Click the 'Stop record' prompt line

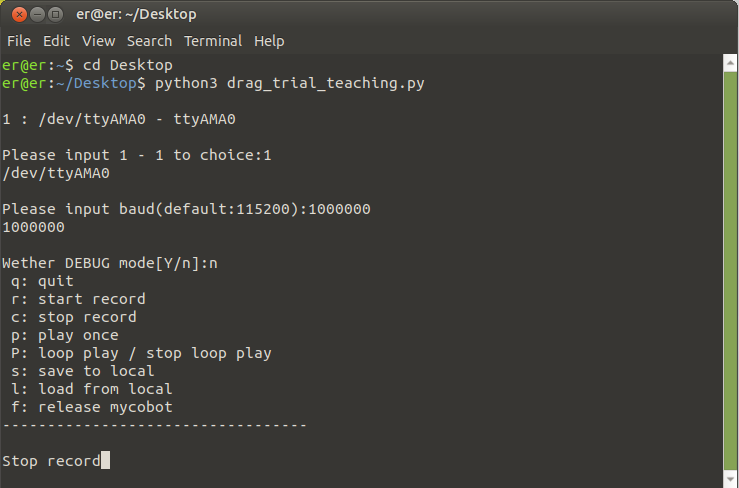coord(51,461)
